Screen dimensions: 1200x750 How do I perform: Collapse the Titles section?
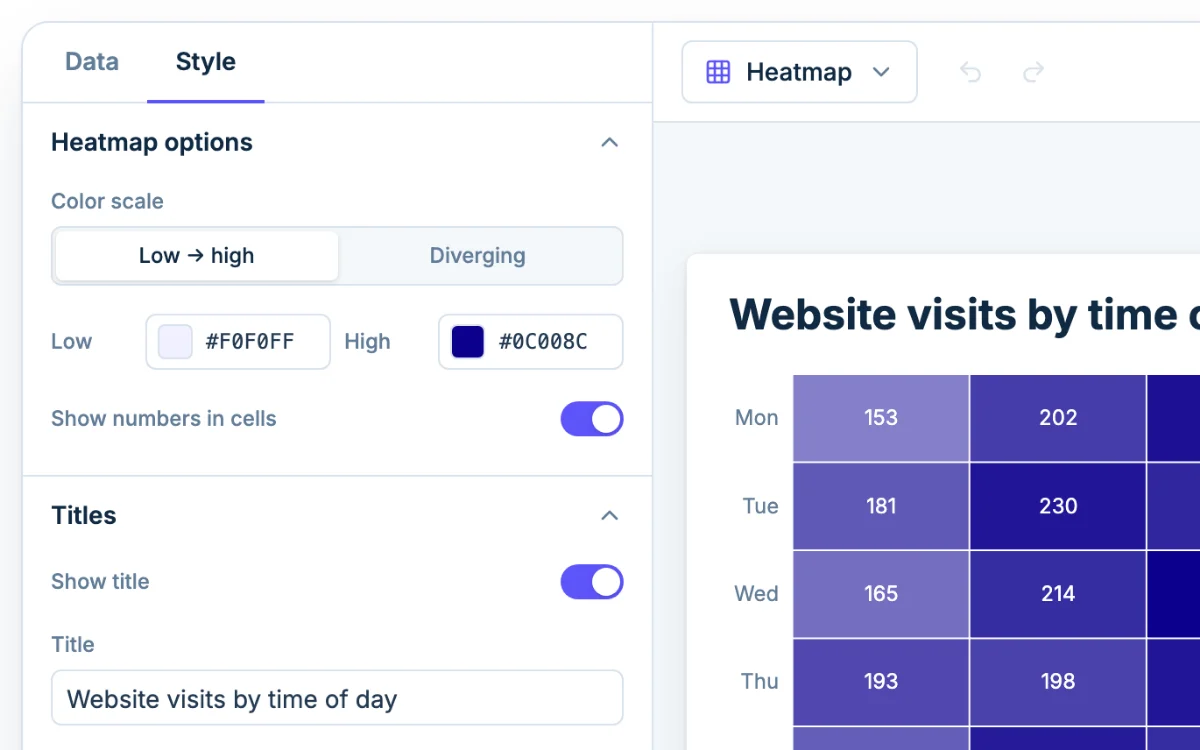(609, 516)
